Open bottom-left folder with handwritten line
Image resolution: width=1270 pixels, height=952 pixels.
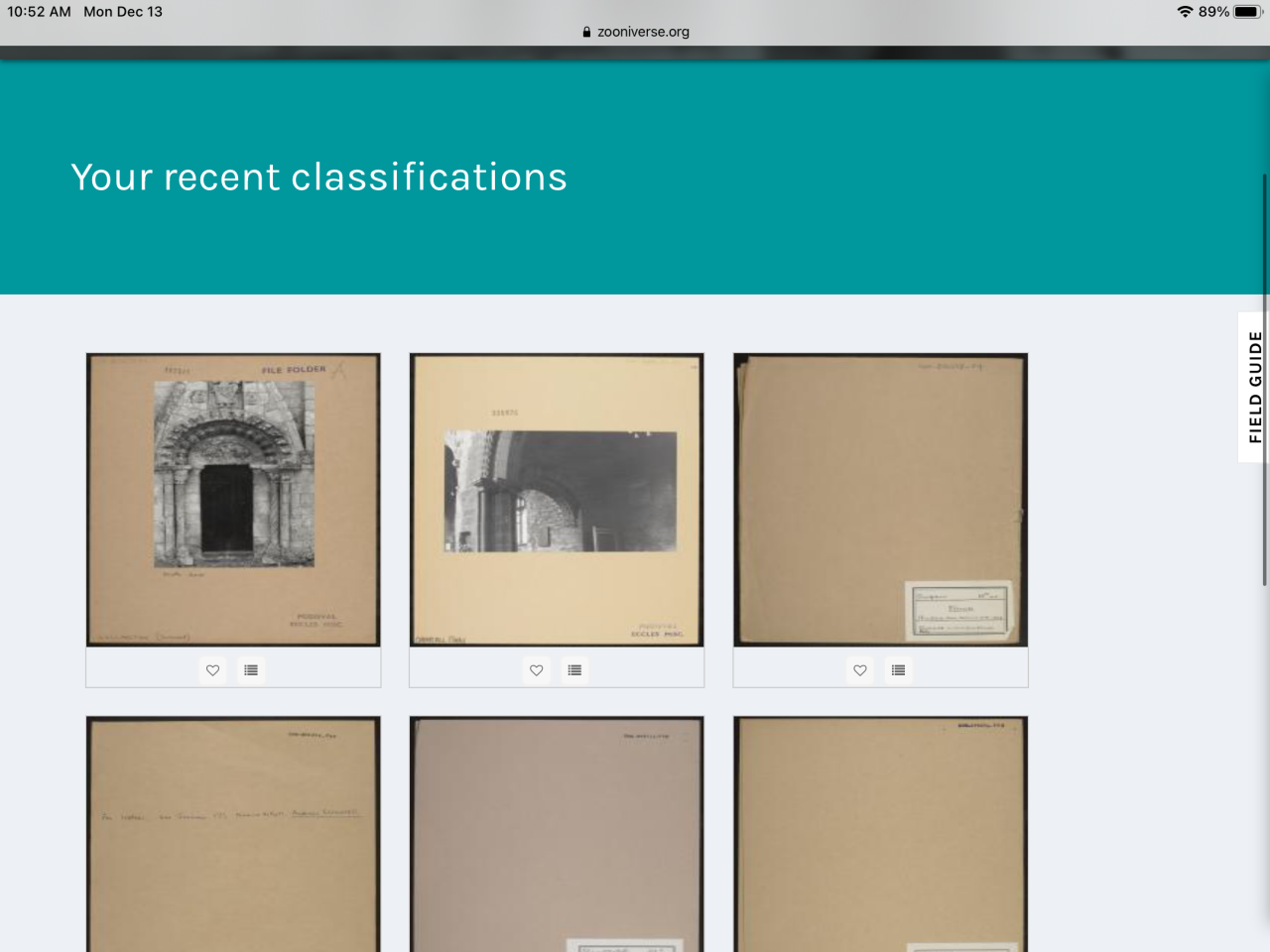pos(233,834)
